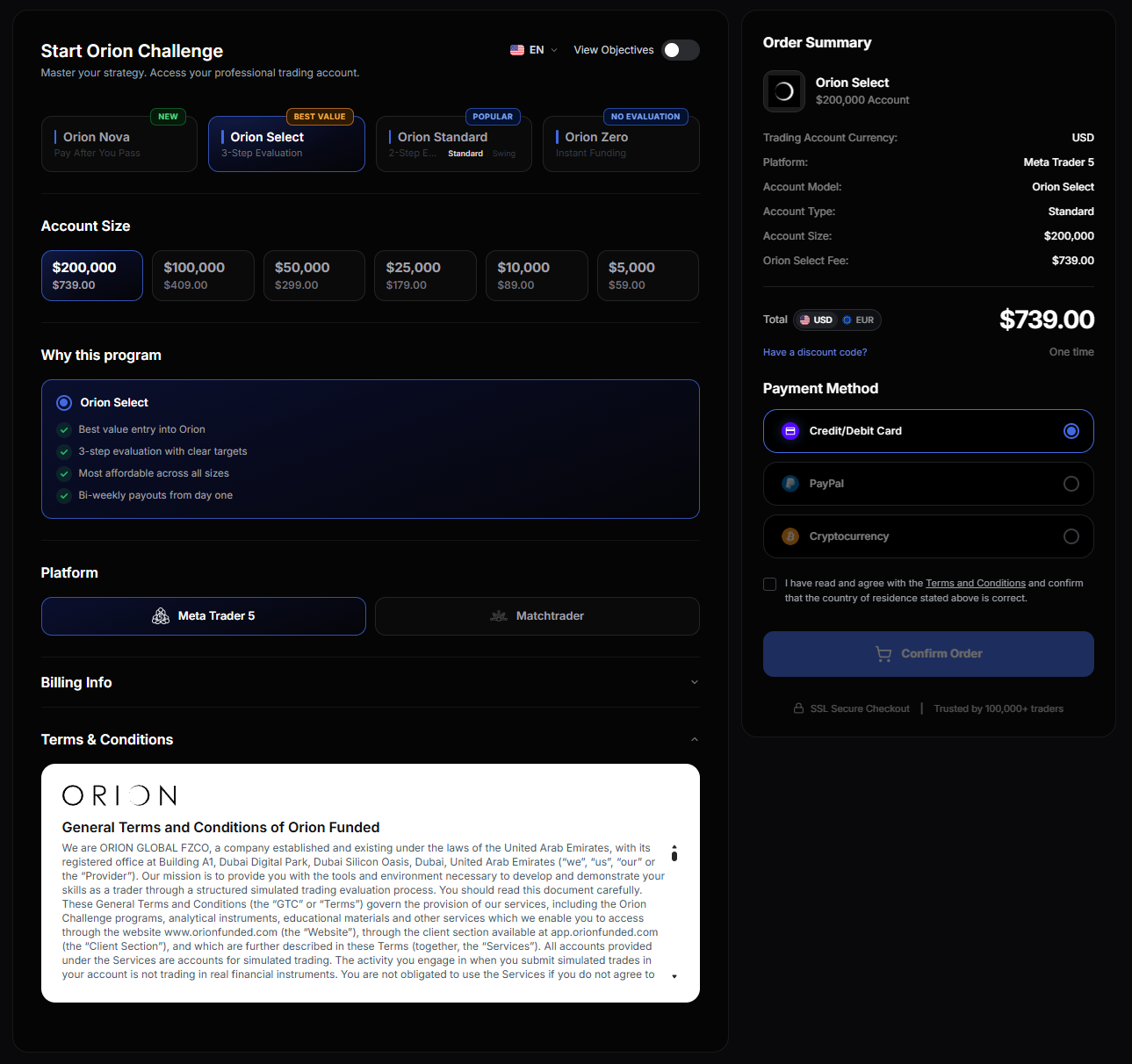Select Matchtrader platform
Screen dimensions: 1132x1064
pyautogui.click(x=537, y=616)
